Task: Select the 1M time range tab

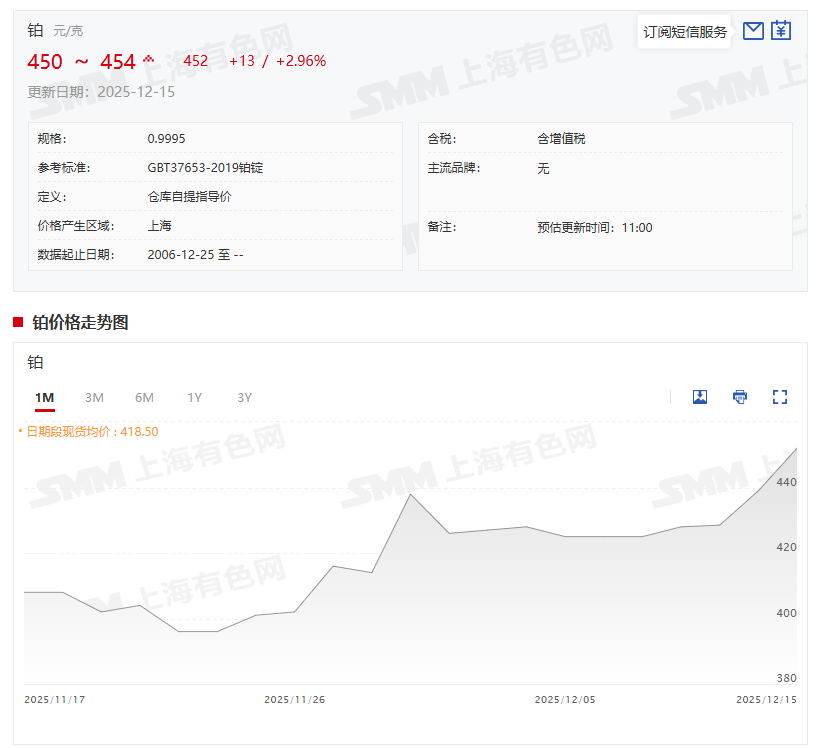Action: click(x=44, y=398)
